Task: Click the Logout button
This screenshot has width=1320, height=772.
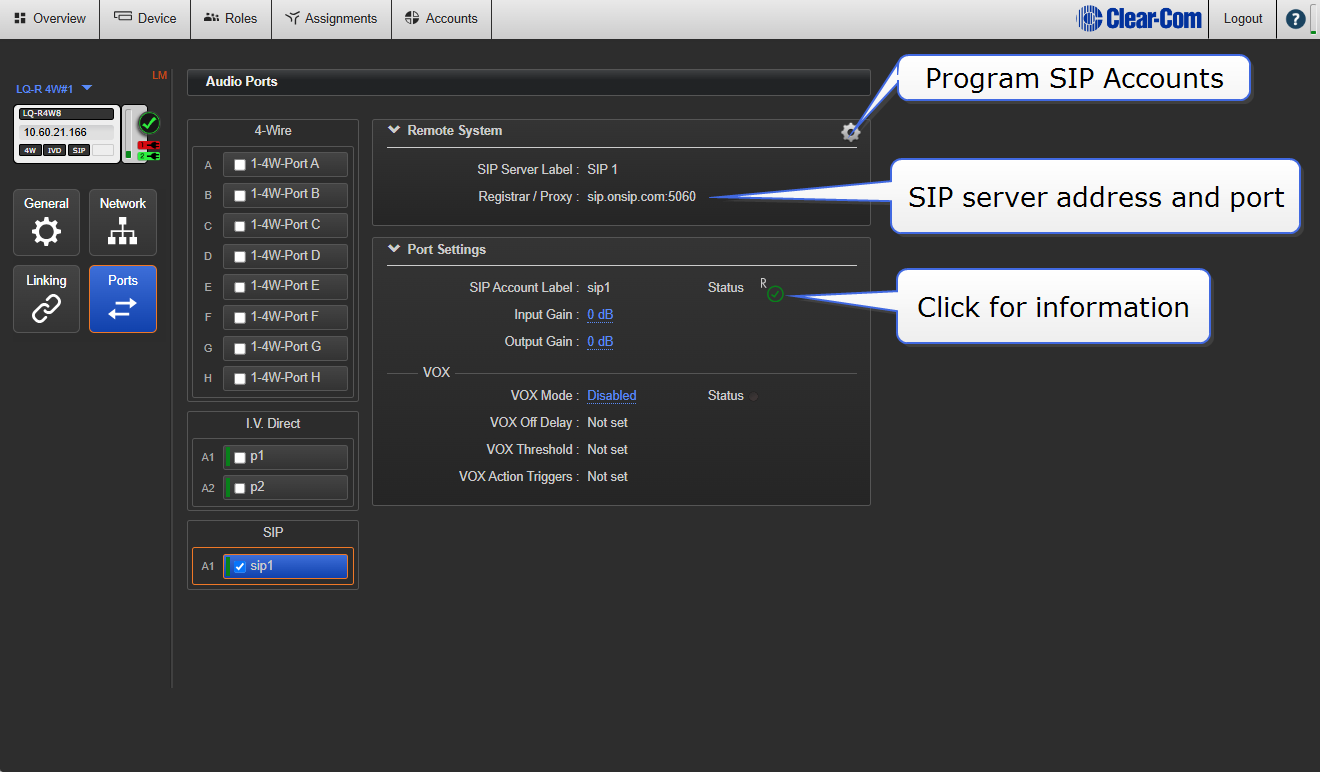Action: click(1243, 19)
